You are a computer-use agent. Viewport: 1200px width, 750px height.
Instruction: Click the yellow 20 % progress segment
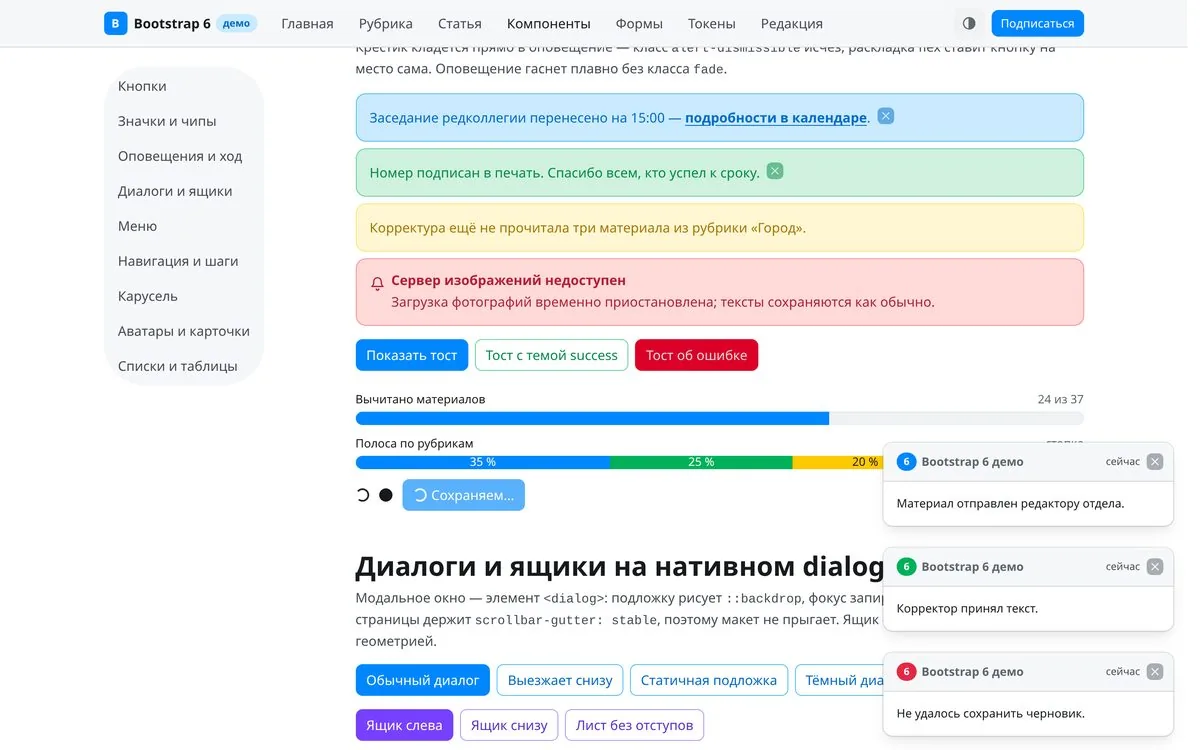tap(838, 462)
